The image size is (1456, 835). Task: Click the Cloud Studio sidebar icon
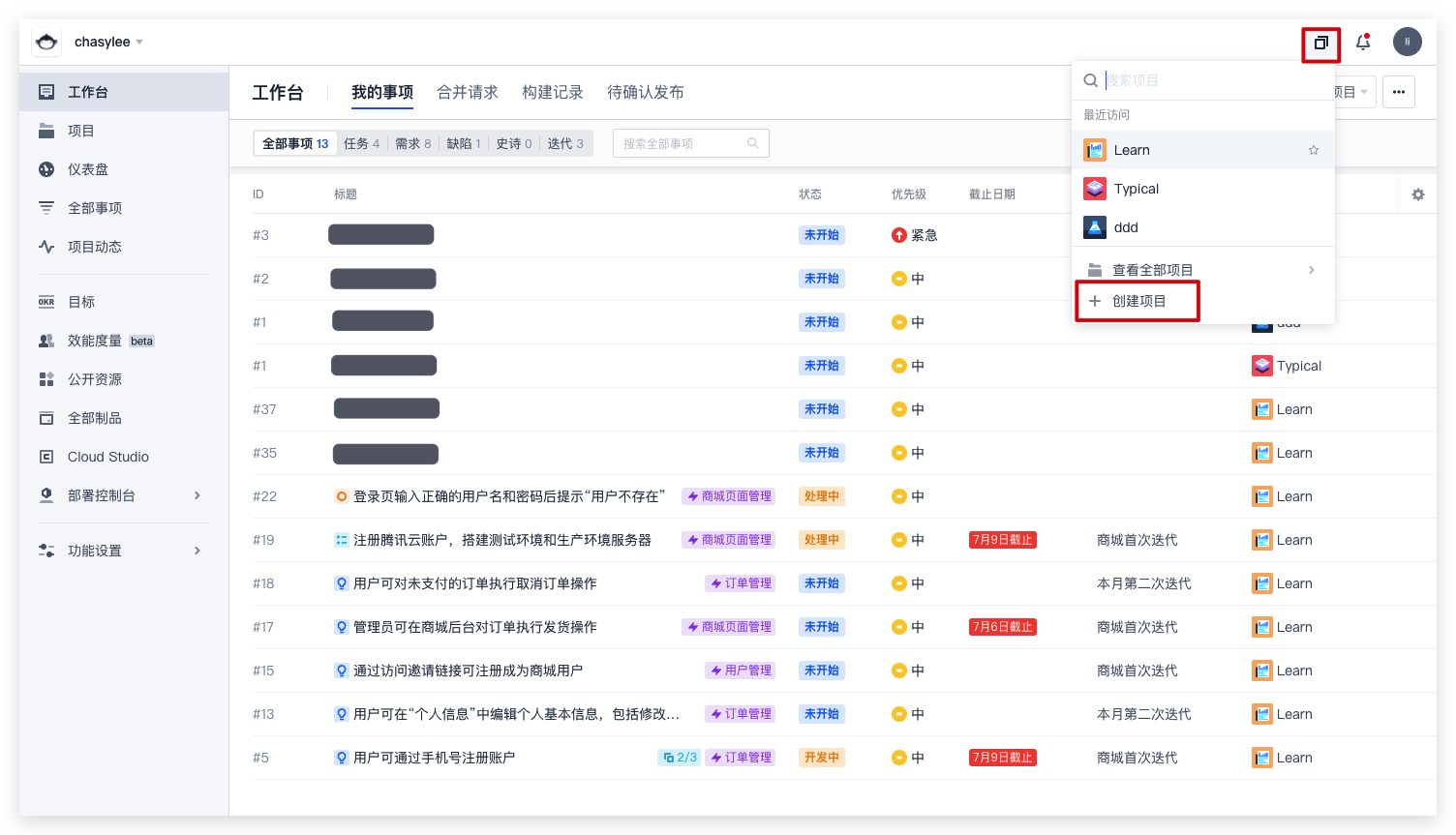point(46,457)
